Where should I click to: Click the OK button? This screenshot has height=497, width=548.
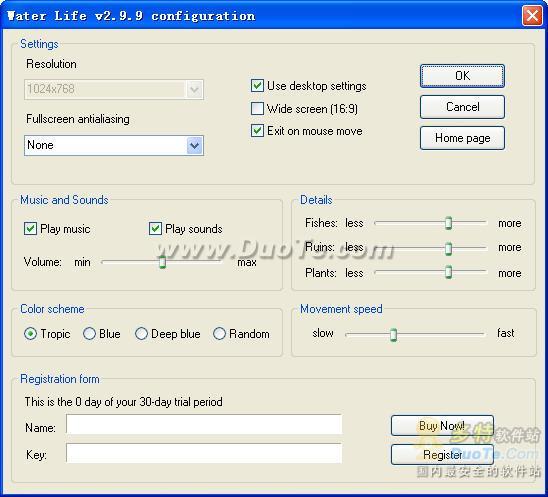coord(462,76)
